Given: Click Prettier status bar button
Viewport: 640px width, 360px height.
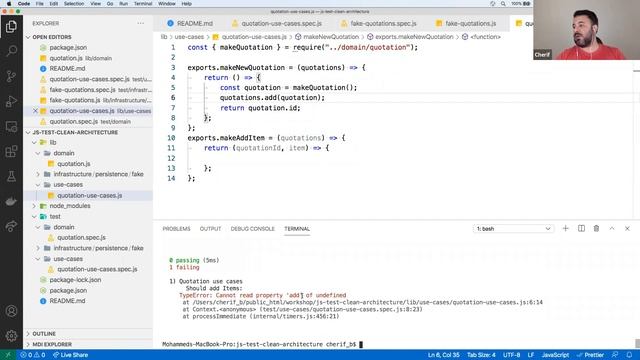Looking at the screenshot, I should coord(590,355).
